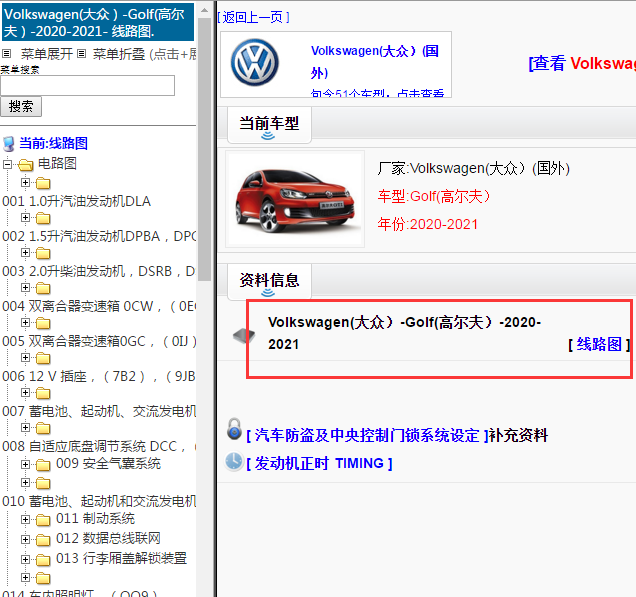Click the 车型:Golf(高尔夫) text
The width and height of the screenshot is (636, 597).
(434, 196)
